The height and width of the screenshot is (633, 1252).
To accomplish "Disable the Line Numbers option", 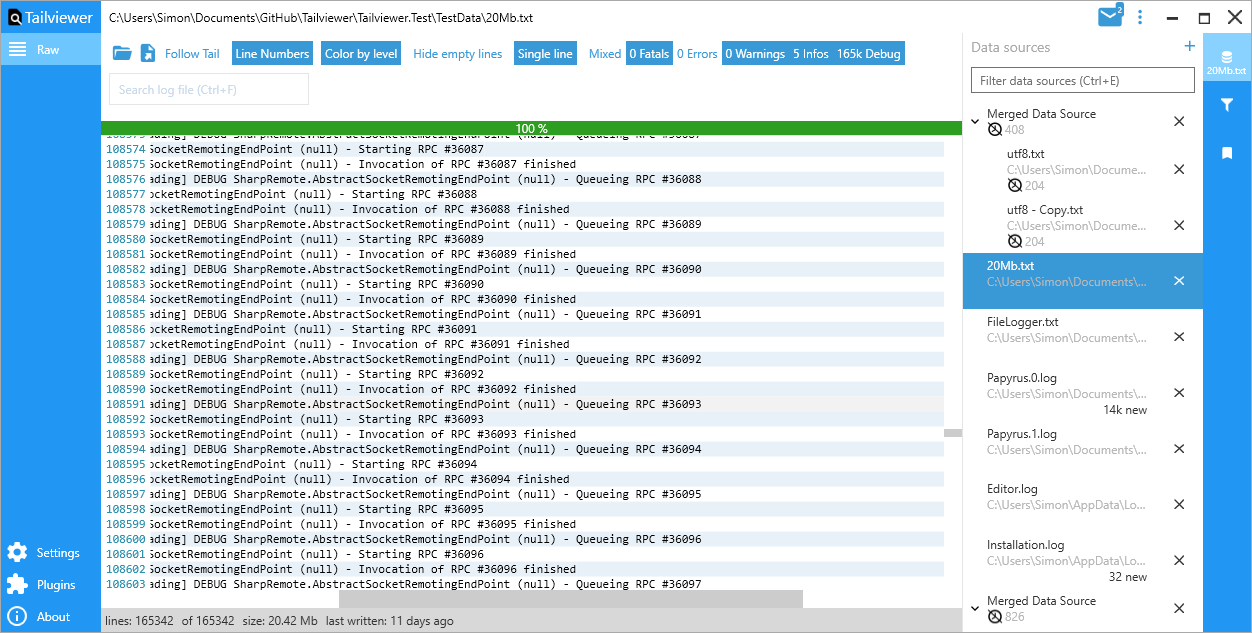I will pos(271,53).
